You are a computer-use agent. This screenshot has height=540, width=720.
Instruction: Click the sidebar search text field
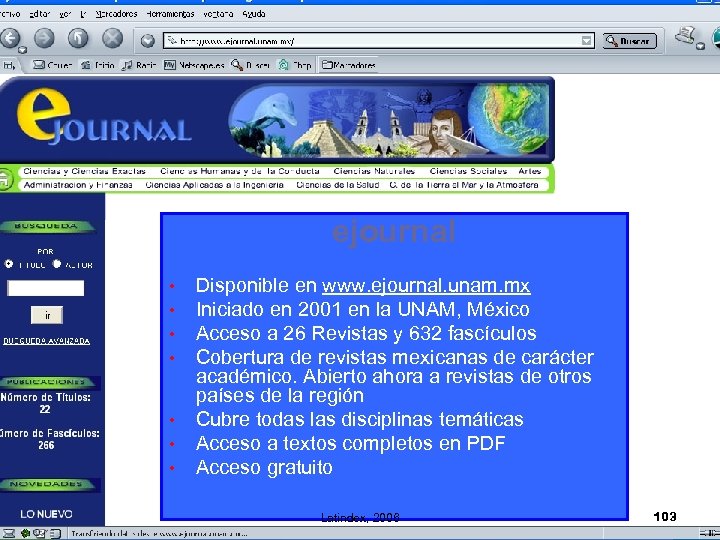tap(45, 288)
